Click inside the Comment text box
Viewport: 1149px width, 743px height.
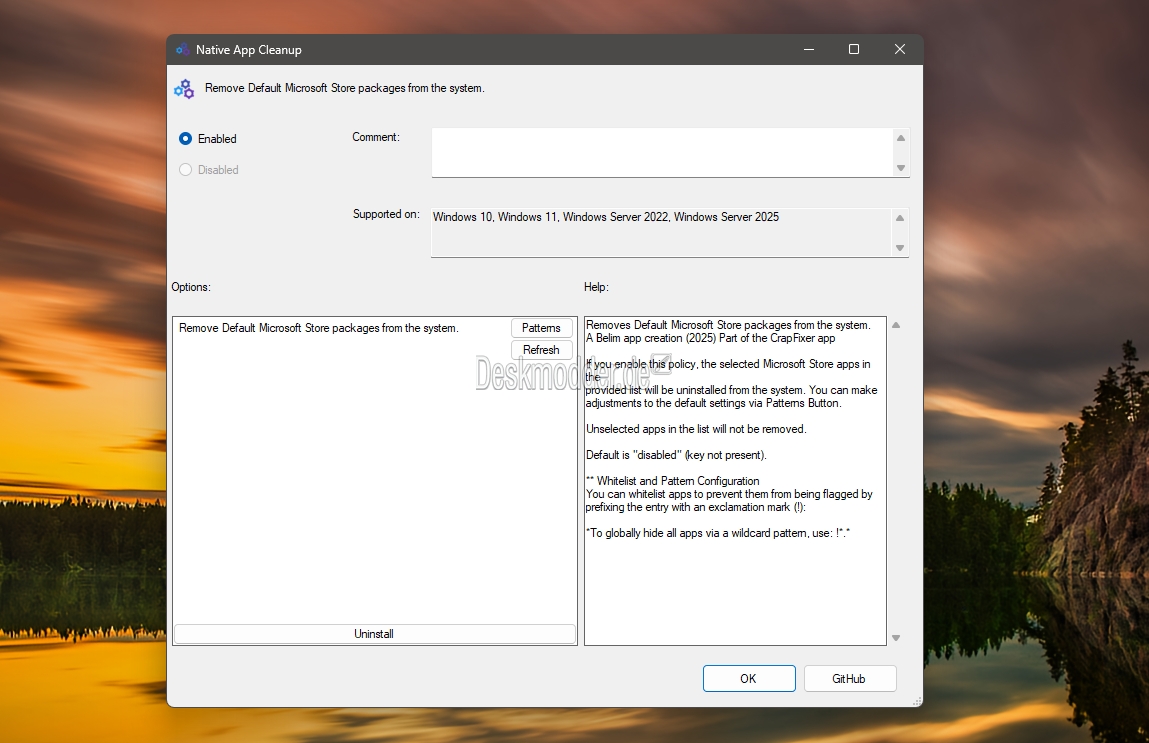(662, 152)
